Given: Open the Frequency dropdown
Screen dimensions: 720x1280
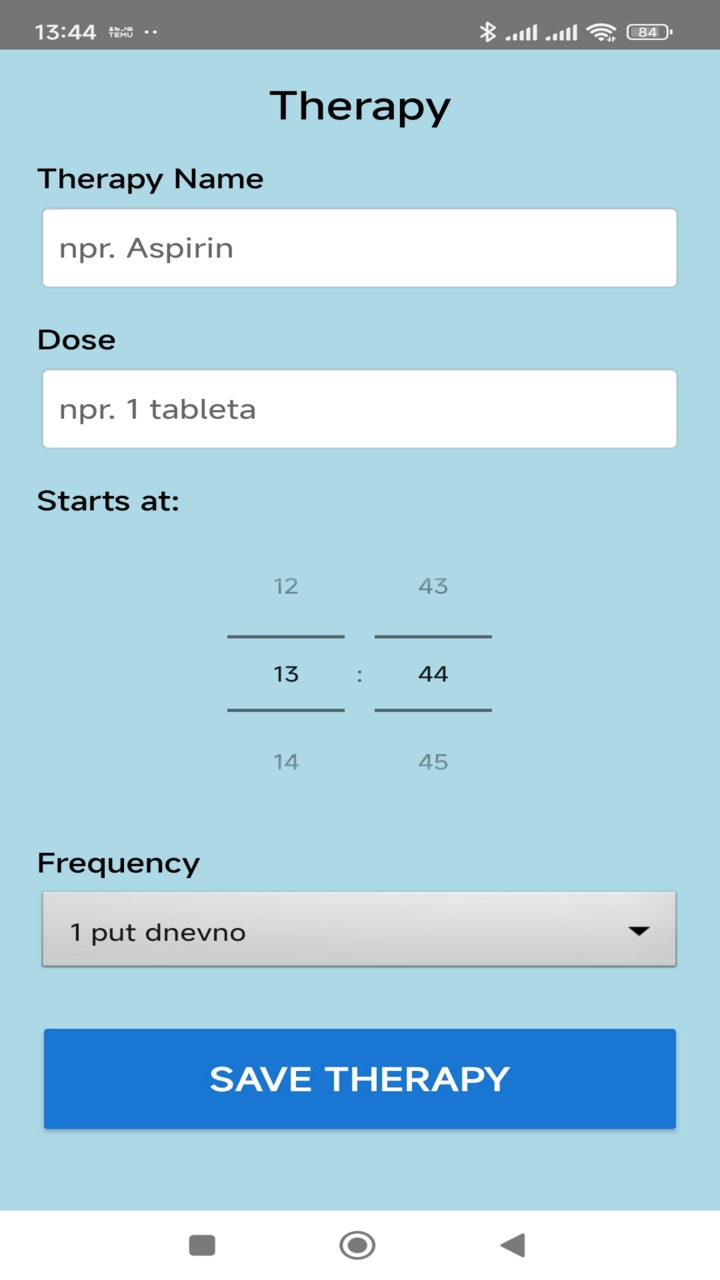Looking at the screenshot, I should 359,930.
